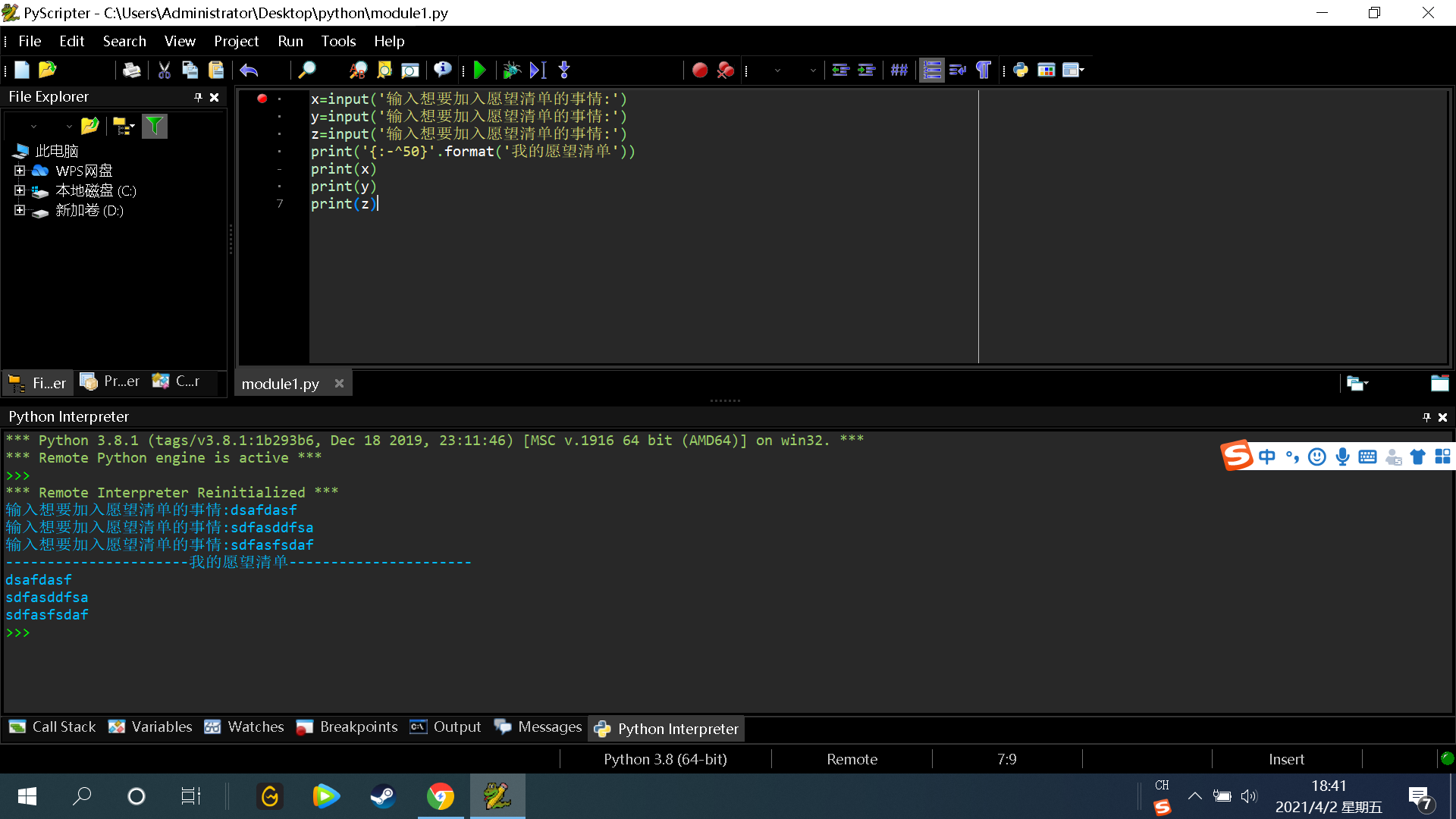Click the Python engine icon in toolbar
The image size is (1456, 819).
[1021, 71]
